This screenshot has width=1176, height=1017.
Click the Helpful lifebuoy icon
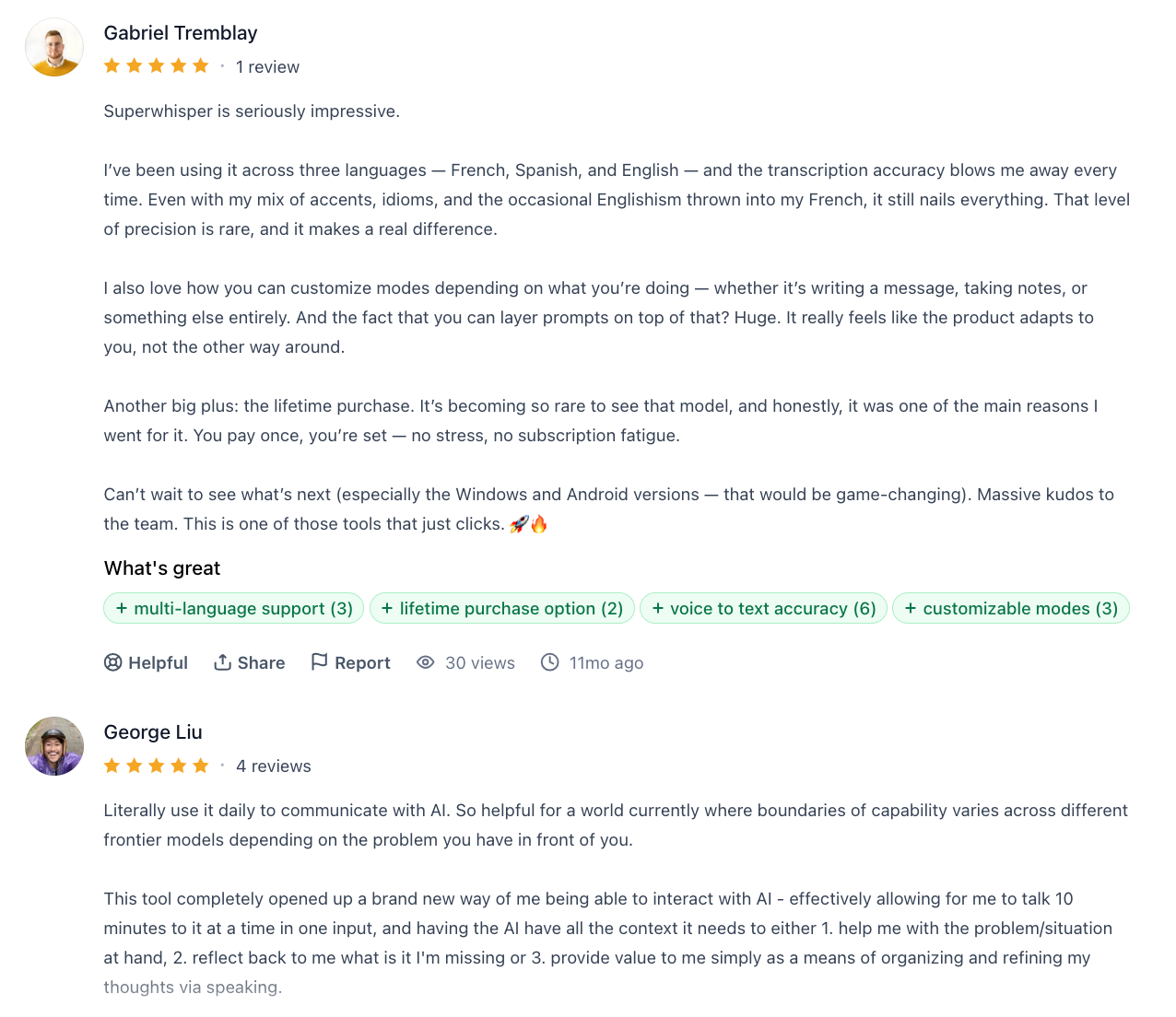112,662
